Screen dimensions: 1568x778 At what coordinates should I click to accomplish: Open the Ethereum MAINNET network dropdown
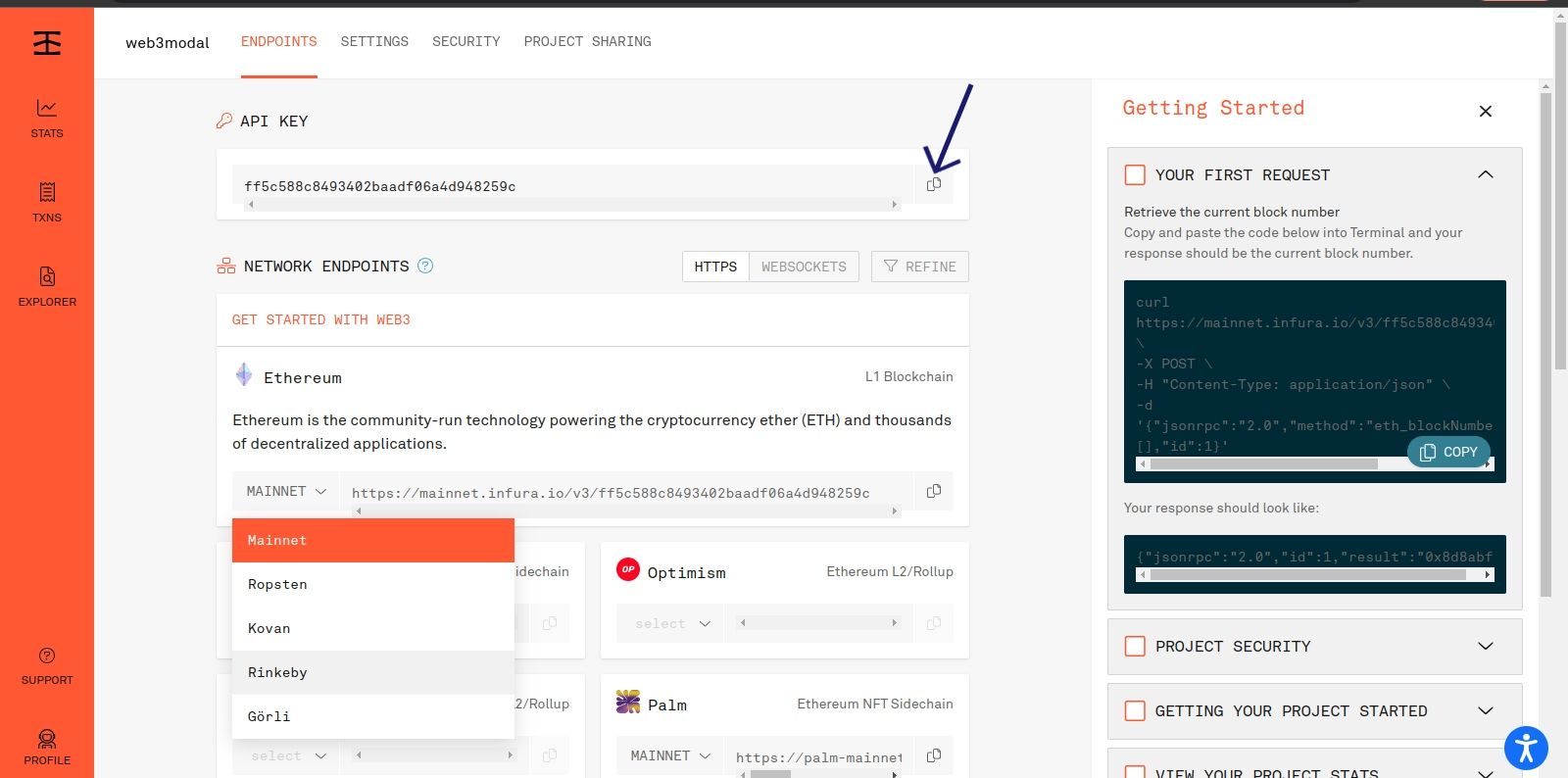point(286,491)
